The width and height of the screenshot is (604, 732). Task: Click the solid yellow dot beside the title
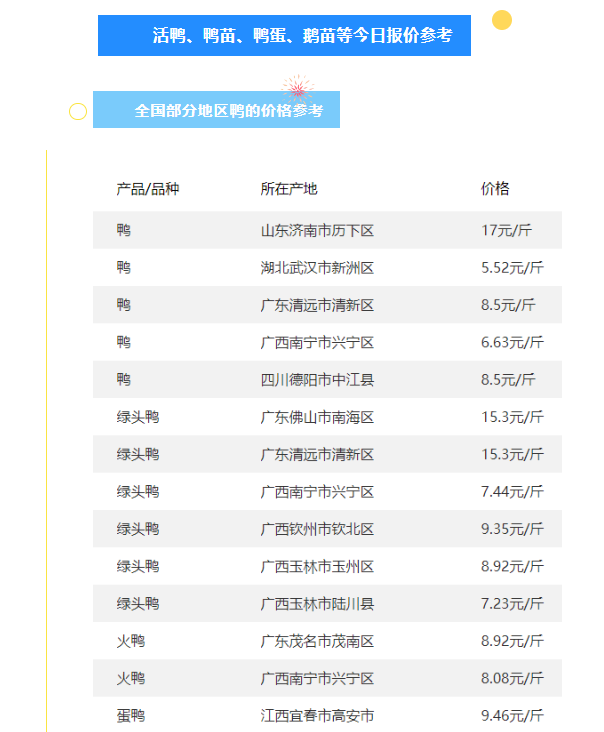tap(502, 20)
